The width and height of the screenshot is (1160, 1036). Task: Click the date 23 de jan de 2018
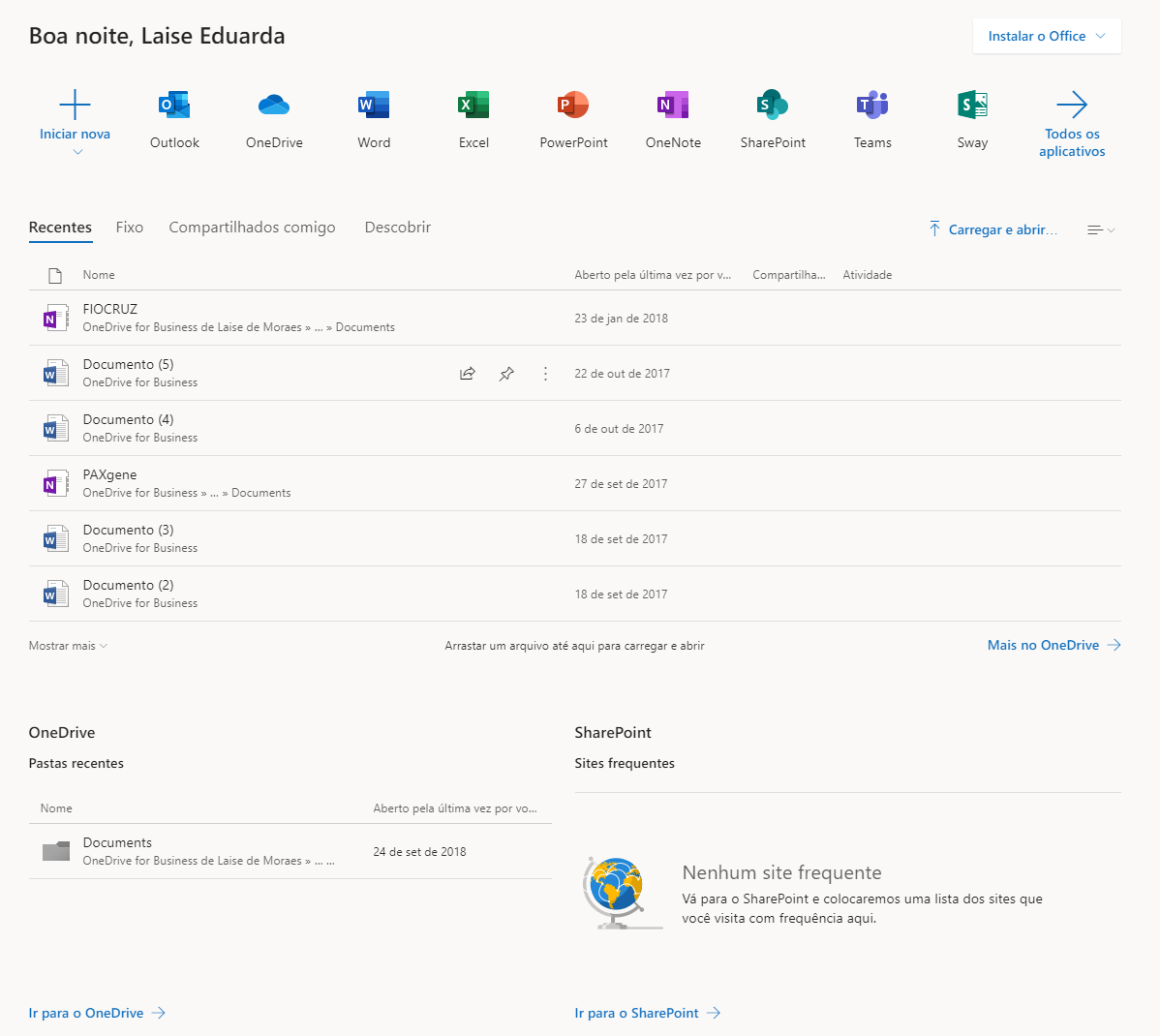622,319
